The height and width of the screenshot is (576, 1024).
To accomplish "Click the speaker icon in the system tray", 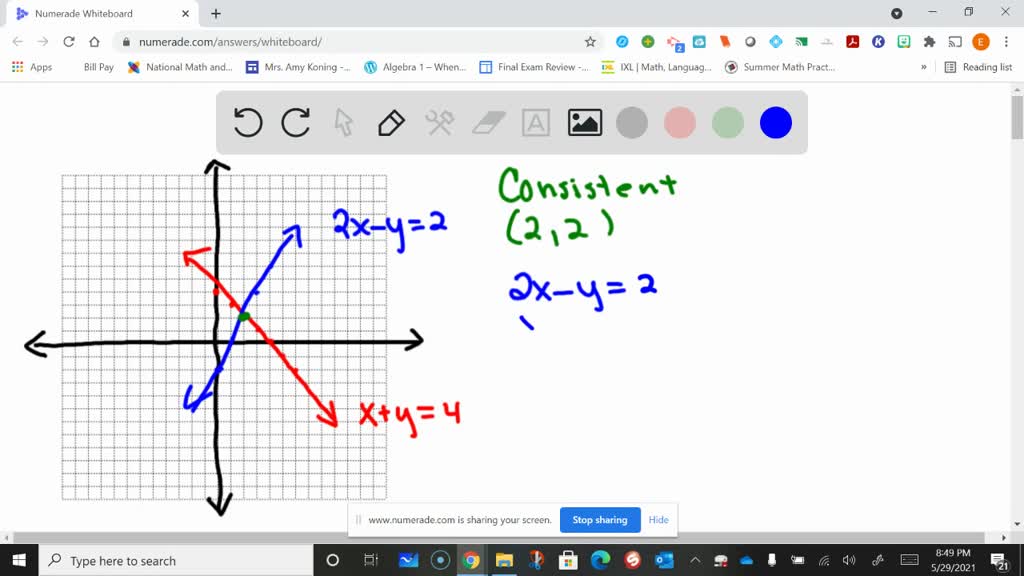I will coord(849,560).
